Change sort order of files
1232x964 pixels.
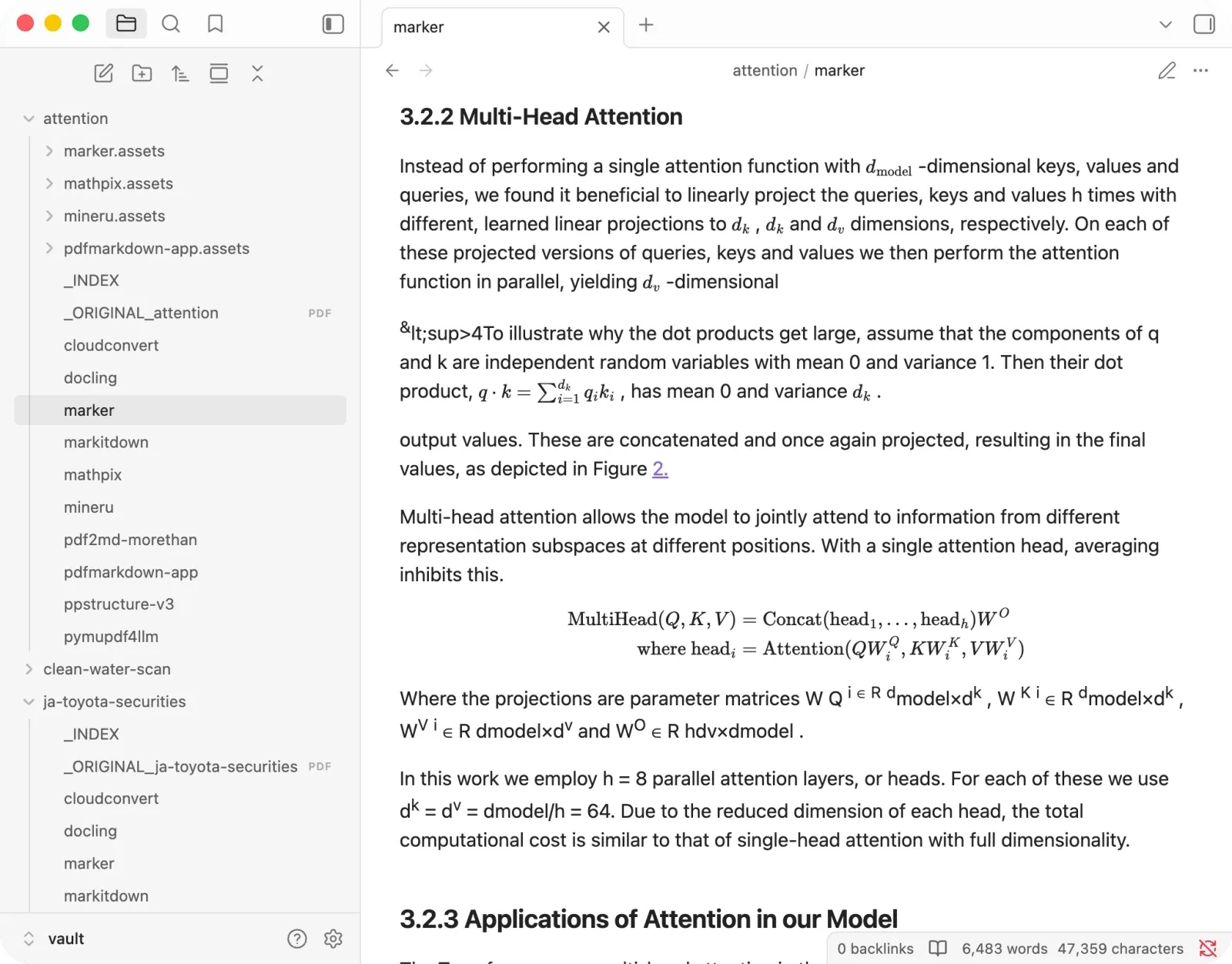tap(180, 73)
